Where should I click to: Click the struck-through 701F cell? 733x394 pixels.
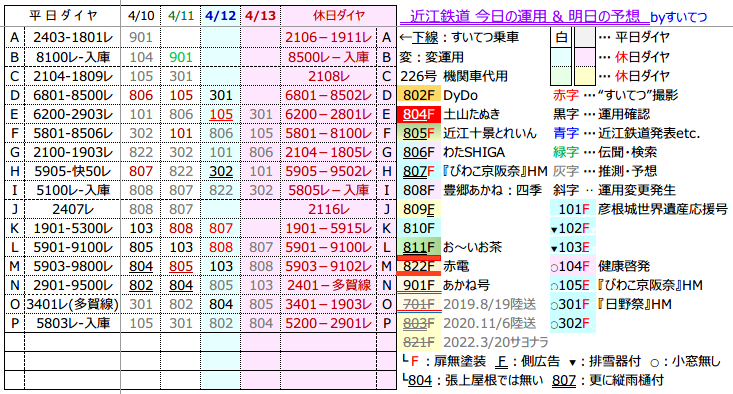coord(419,304)
